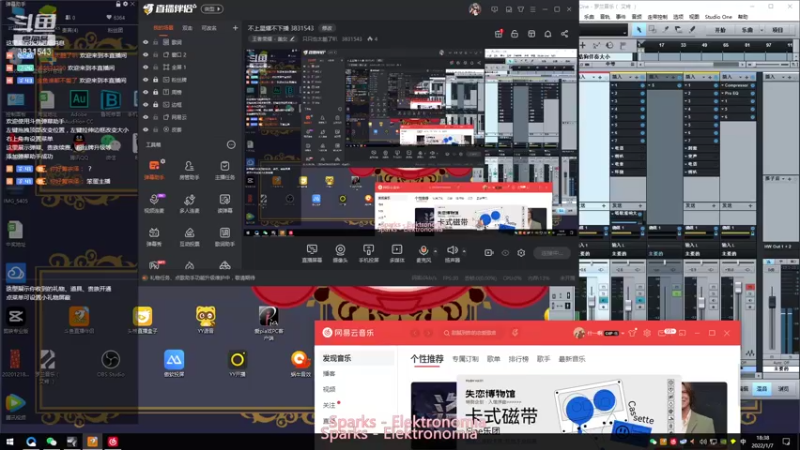Toggle visibility of 窗口 2 source
Image resolution: width=800 pixels, height=450 pixels.
pyautogui.click(x=145, y=55)
